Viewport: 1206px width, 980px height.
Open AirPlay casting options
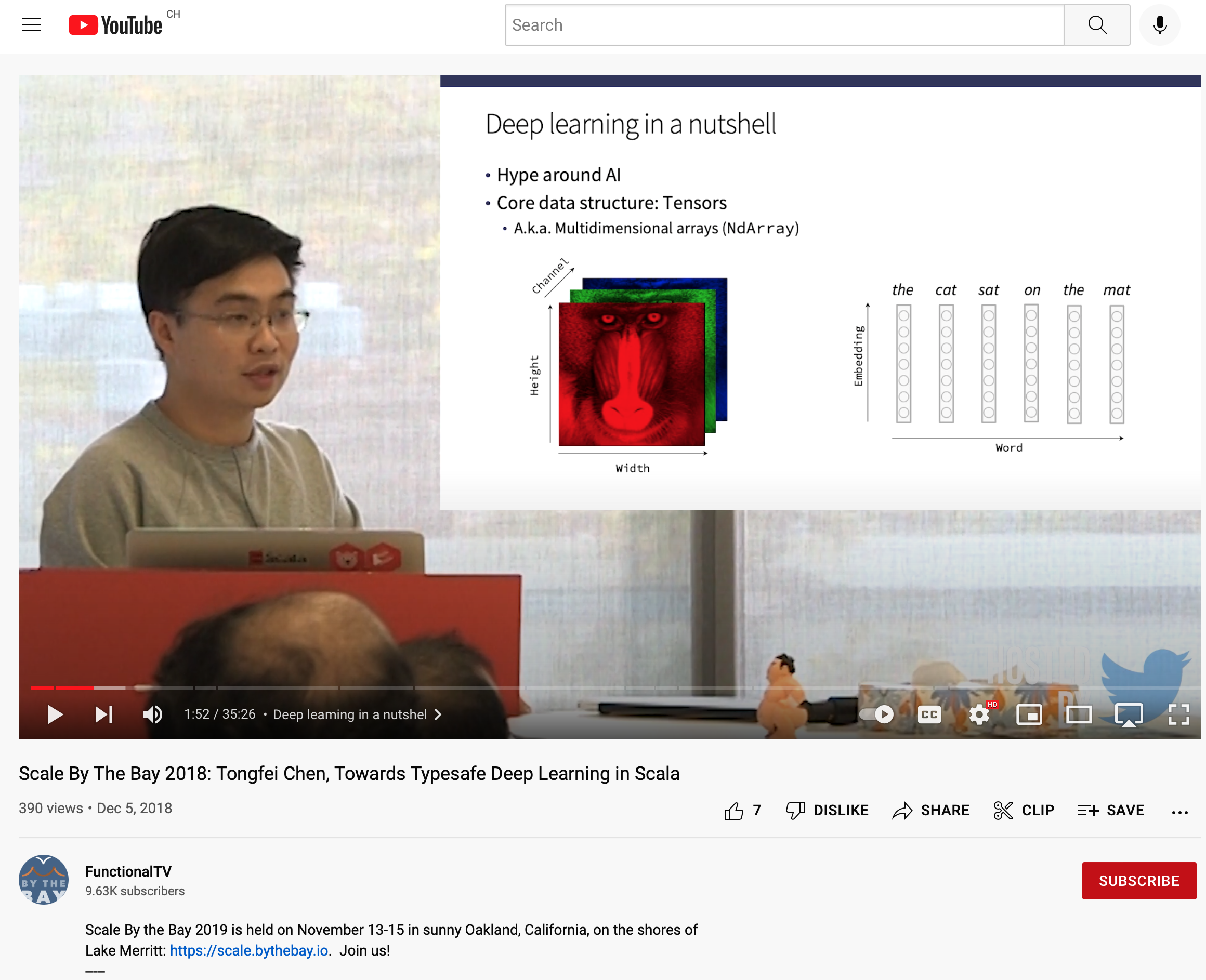pyautogui.click(x=1128, y=714)
